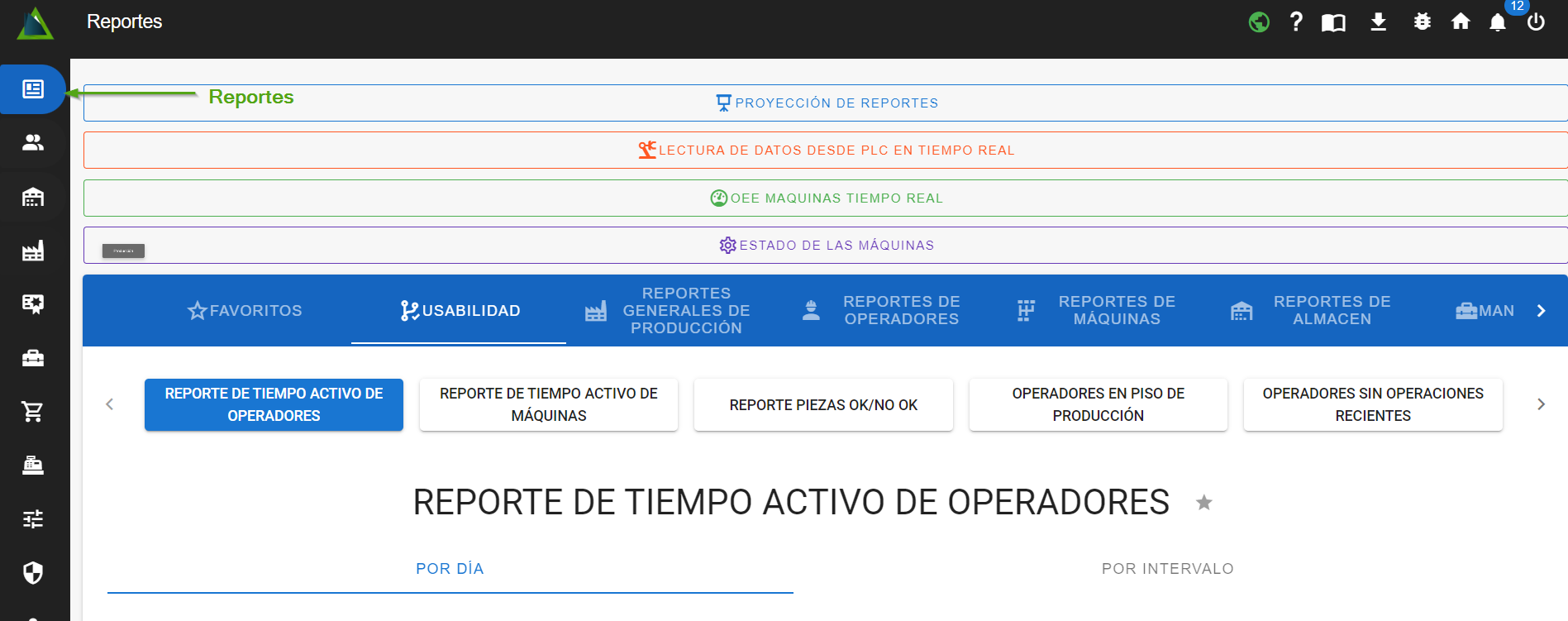Select the Por Intervalo tab
Screen dimensions: 1568x621
click(x=1167, y=569)
